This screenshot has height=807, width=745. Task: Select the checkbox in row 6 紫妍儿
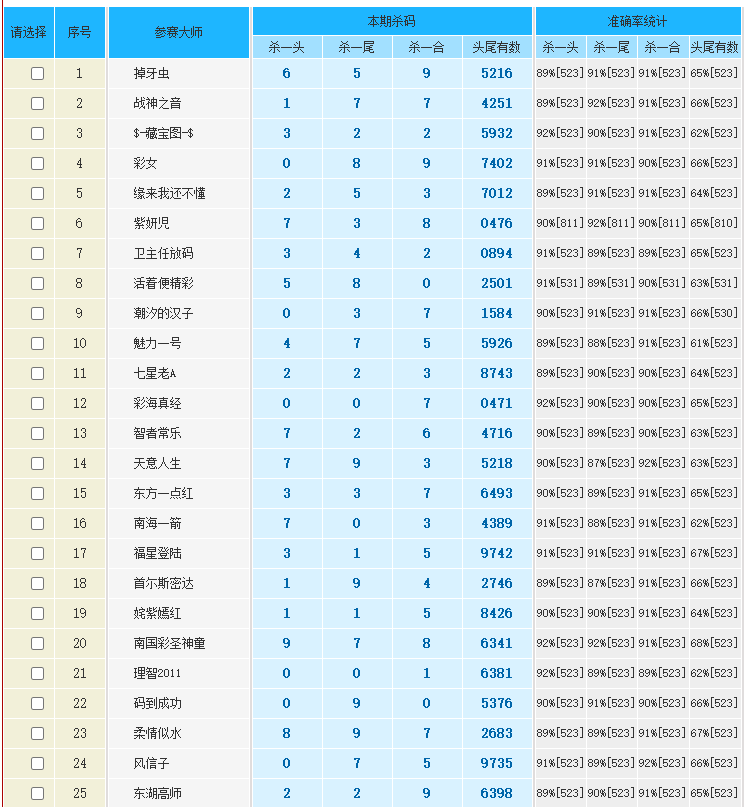click(38, 223)
